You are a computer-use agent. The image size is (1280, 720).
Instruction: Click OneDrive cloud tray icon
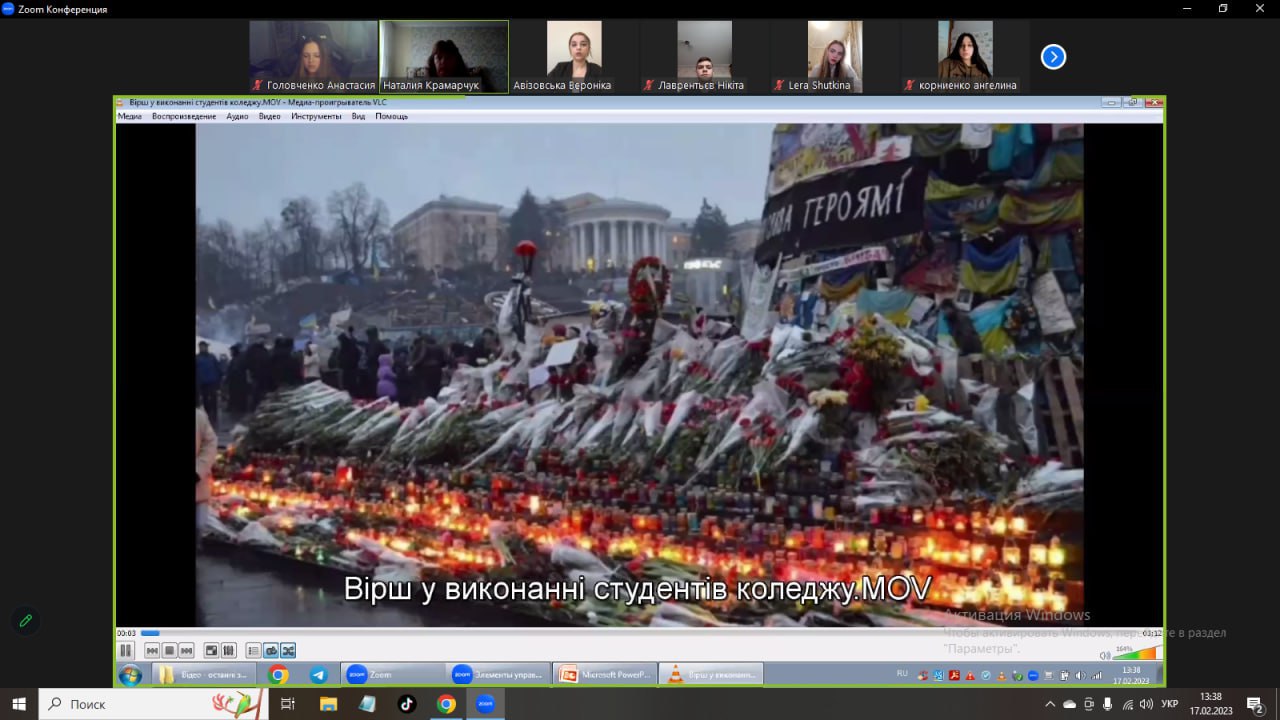[1070, 704]
